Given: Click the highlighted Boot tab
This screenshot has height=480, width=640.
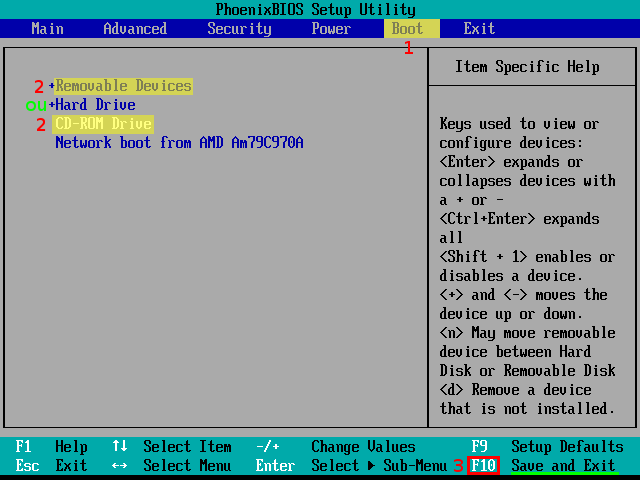Looking at the screenshot, I should coord(407,29).
